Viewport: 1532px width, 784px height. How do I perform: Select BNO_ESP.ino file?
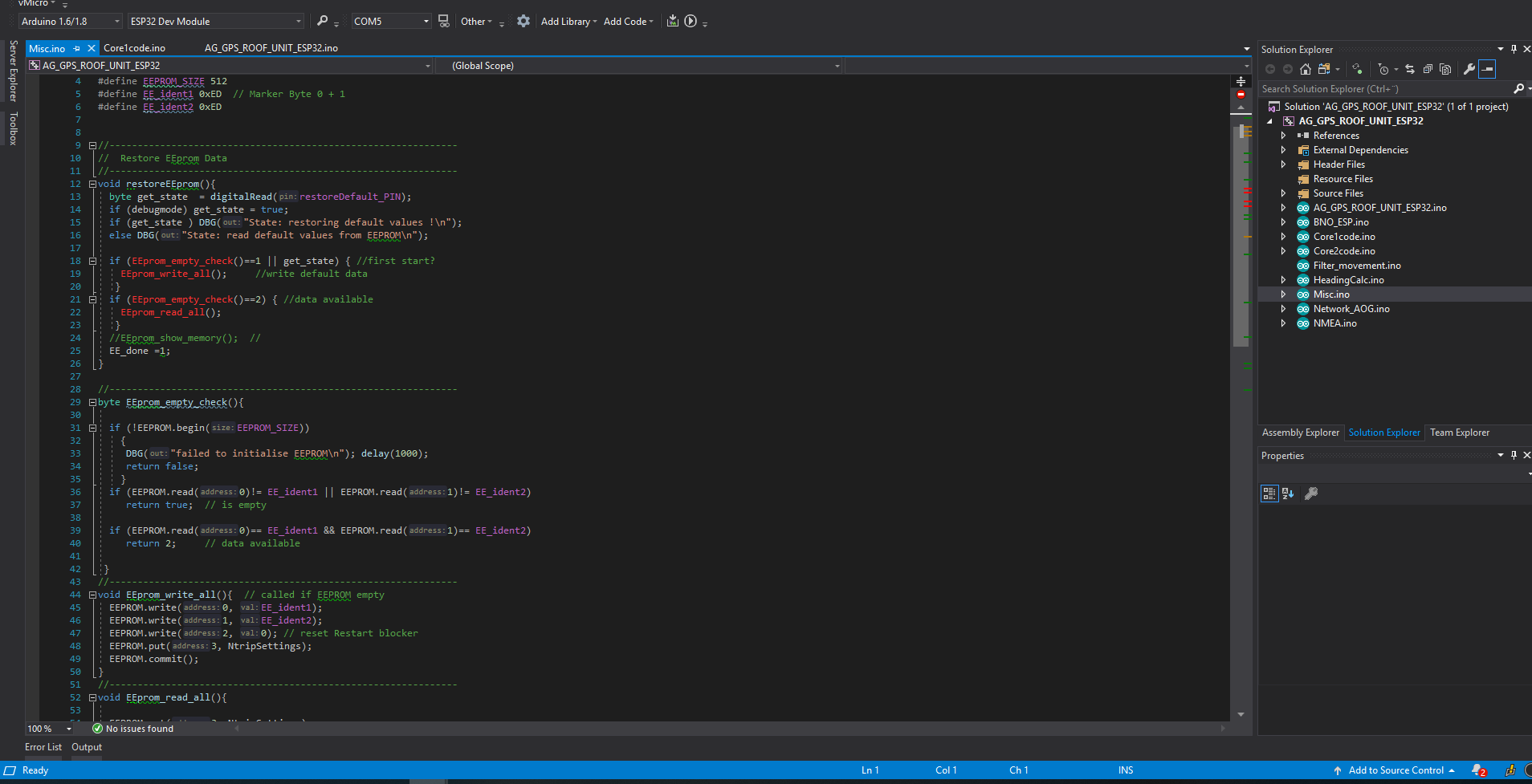tap(1341, 222)
